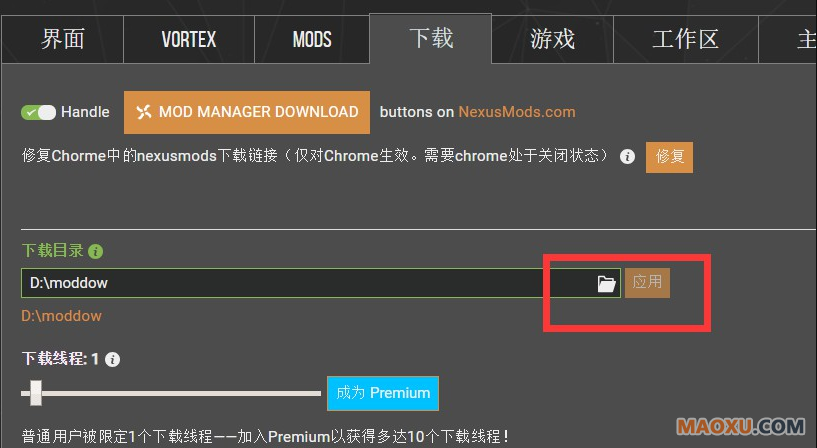The height and width of the screenshot is (448, 817).
Task: Click 成为 Premium button
Action: [383, 393]
